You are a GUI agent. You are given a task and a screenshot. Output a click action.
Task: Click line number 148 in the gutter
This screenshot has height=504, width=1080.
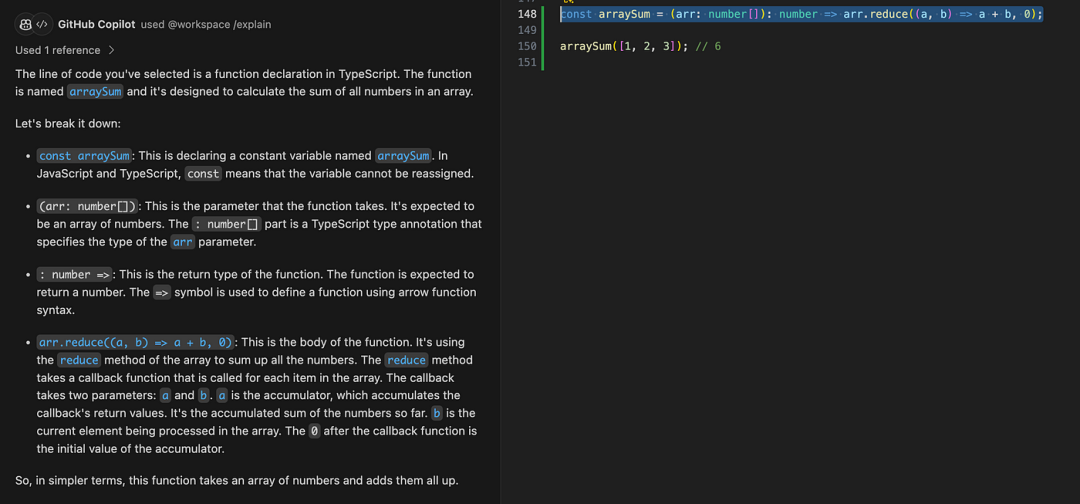526,14
